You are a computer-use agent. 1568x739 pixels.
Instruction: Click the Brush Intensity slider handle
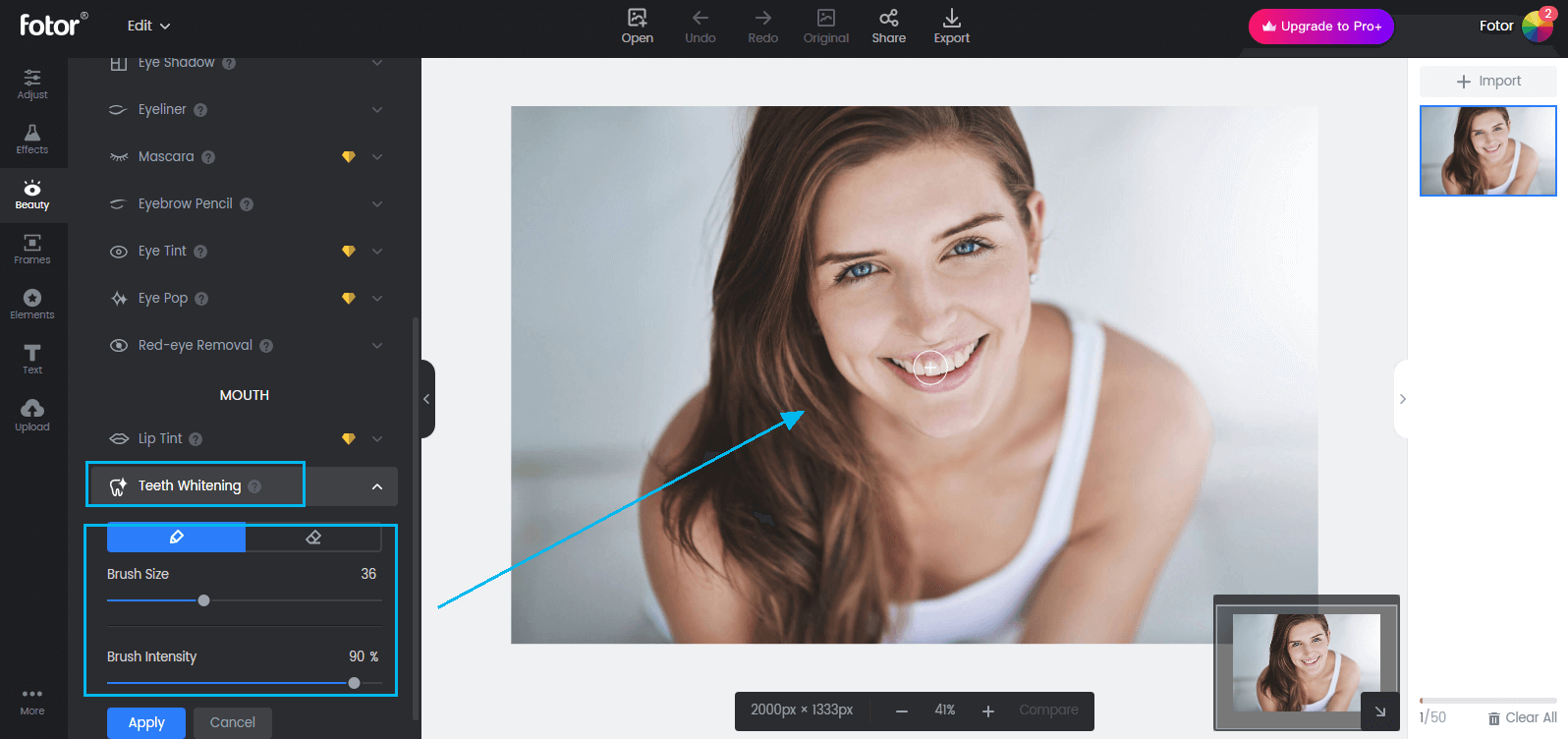(x=354, y=683)
